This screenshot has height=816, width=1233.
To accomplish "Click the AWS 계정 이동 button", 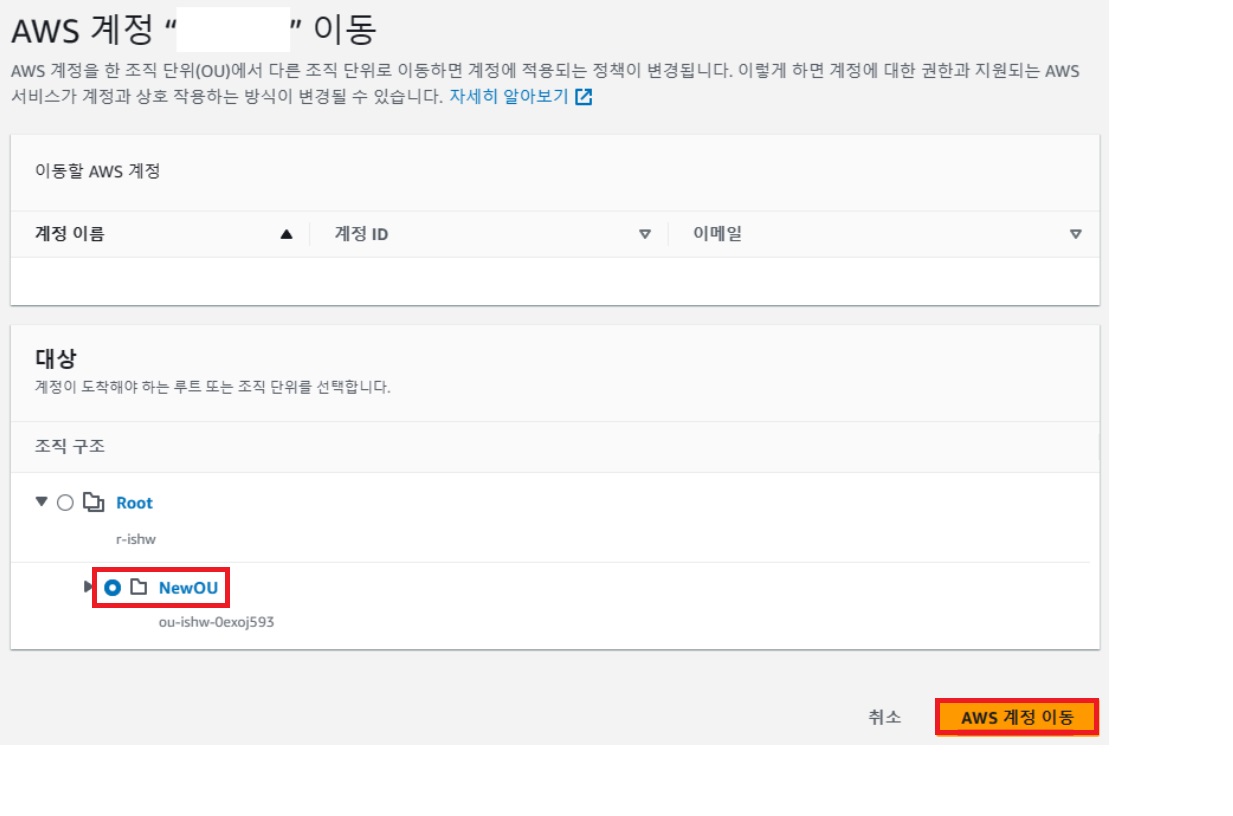I will 1017,718.
